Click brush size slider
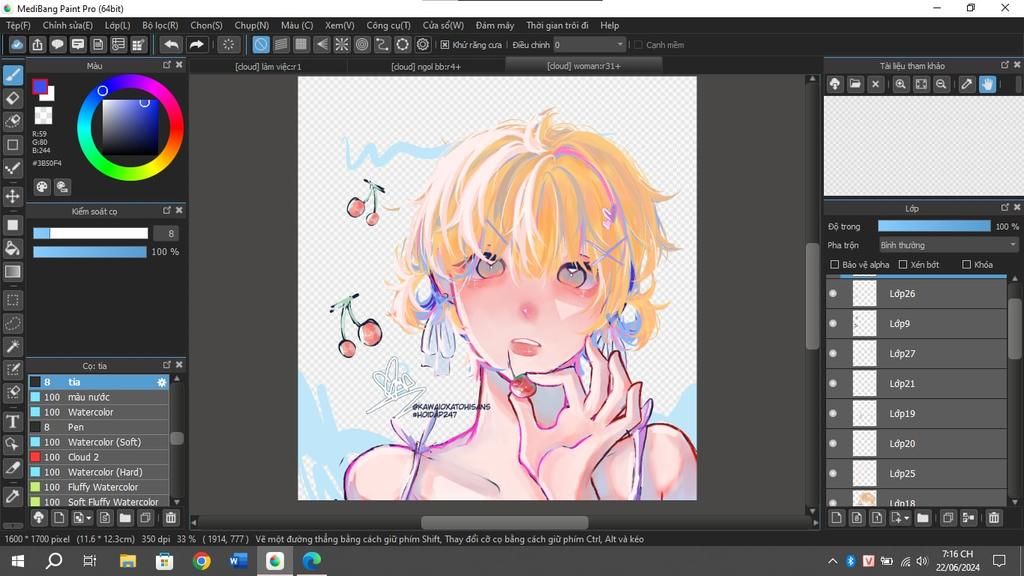1024x576 pixels. tap(90, 233)
